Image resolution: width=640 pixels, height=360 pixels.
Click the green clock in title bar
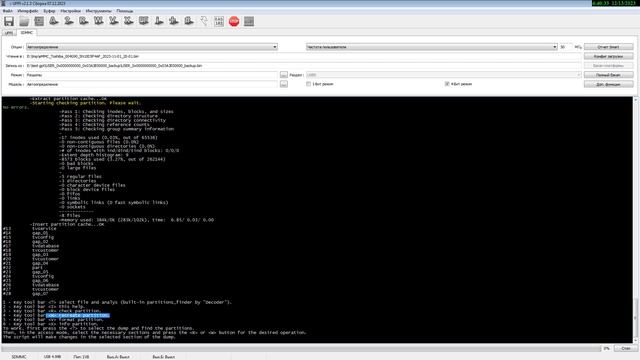click(615, 3)
